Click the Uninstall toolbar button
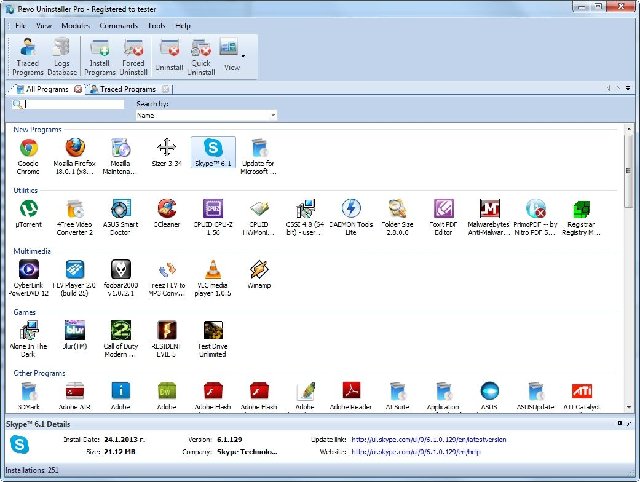The width and height of the screenshot is (640, 482). (169, 56)
